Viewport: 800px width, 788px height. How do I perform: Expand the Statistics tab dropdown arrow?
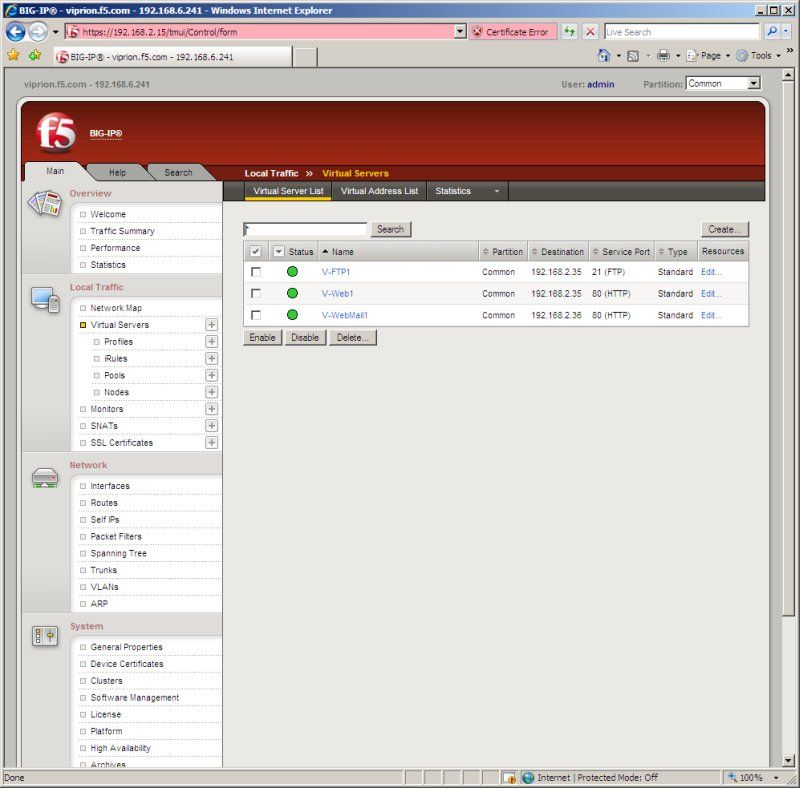[496, 191]
